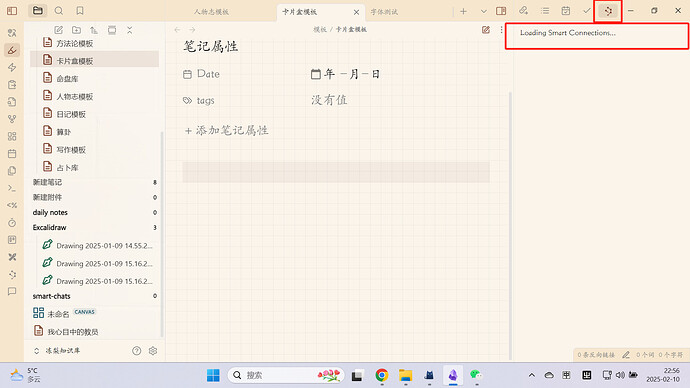Select Smart Connections tab icon in right sidebar
690x388 pixels.
pos(608,11)
